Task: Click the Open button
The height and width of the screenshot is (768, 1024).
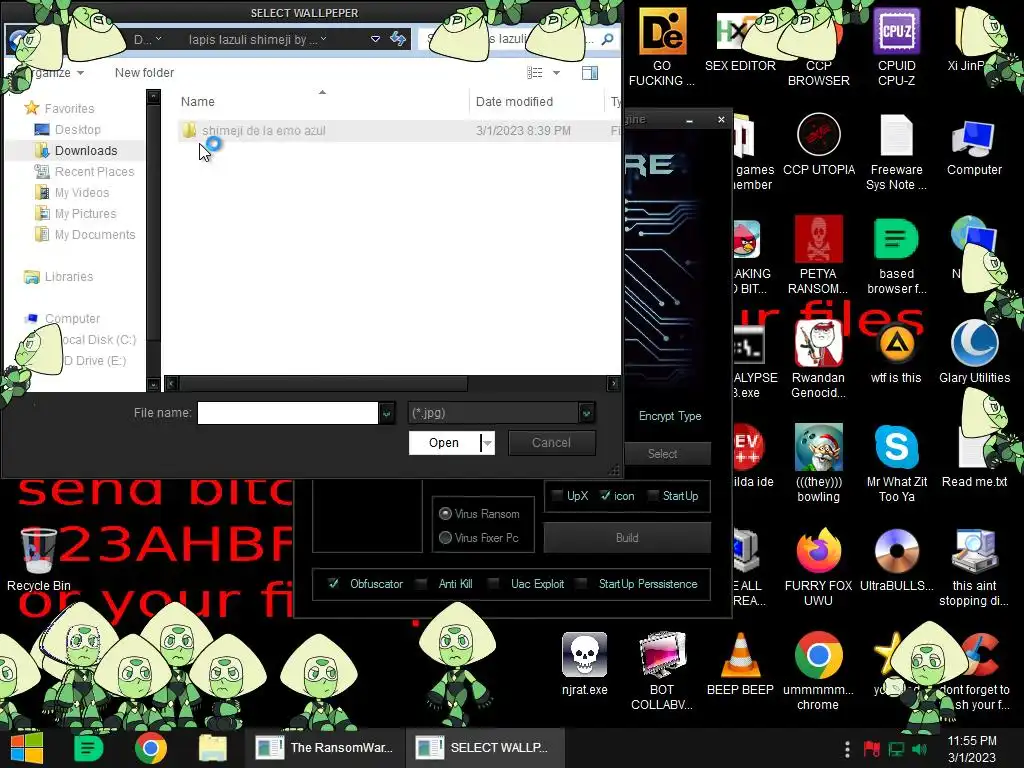Action: (444, 443)
